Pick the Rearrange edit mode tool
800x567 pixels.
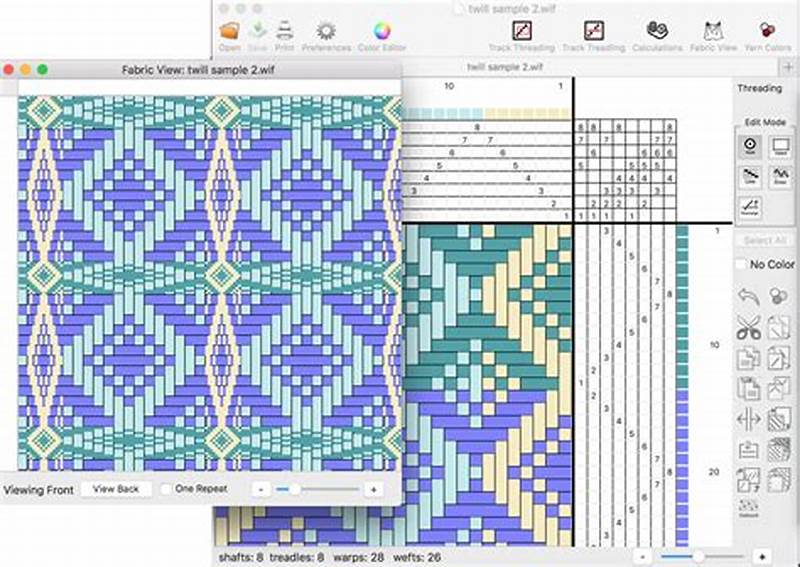pos(751,207)
